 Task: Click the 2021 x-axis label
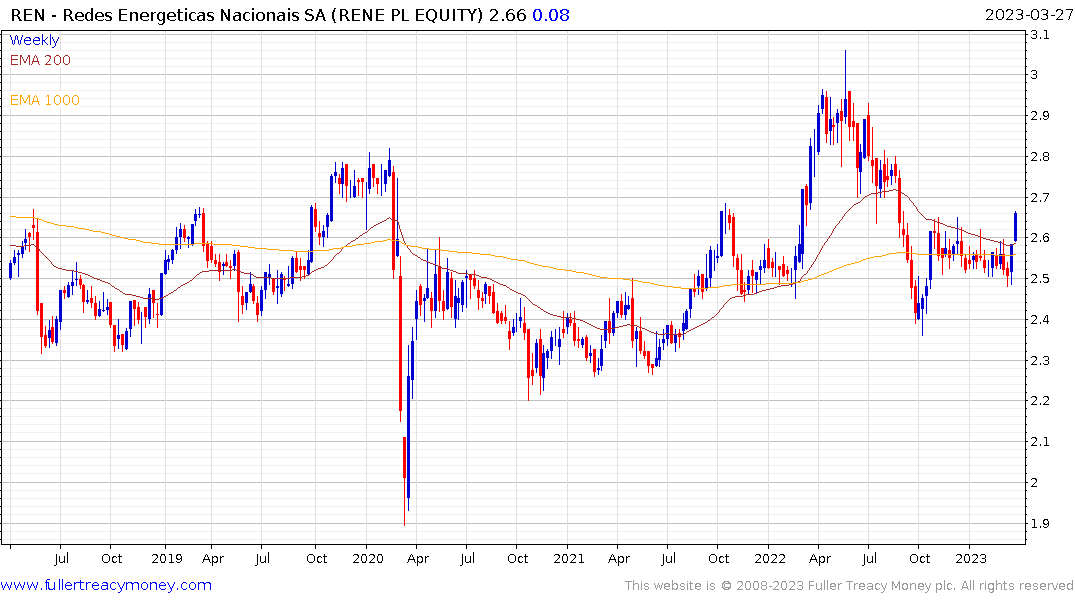click(568, 558)
